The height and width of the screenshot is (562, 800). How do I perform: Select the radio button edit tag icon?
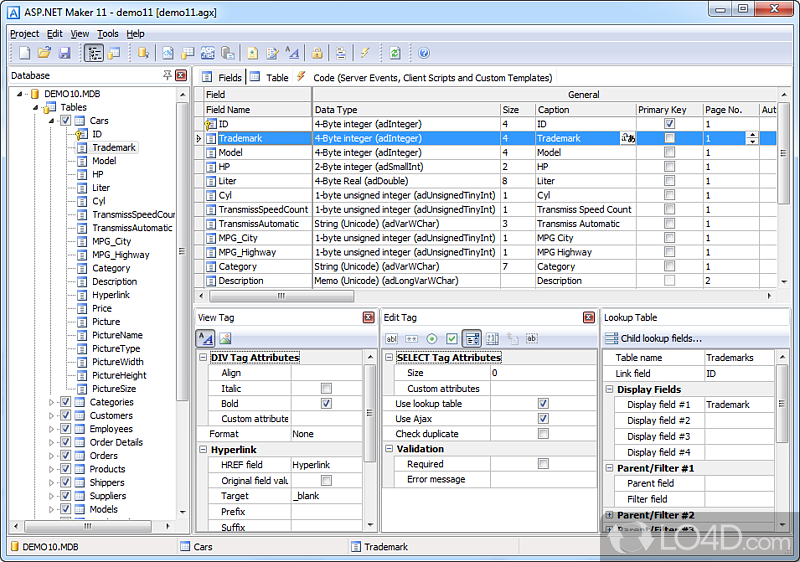pos(432,339)
